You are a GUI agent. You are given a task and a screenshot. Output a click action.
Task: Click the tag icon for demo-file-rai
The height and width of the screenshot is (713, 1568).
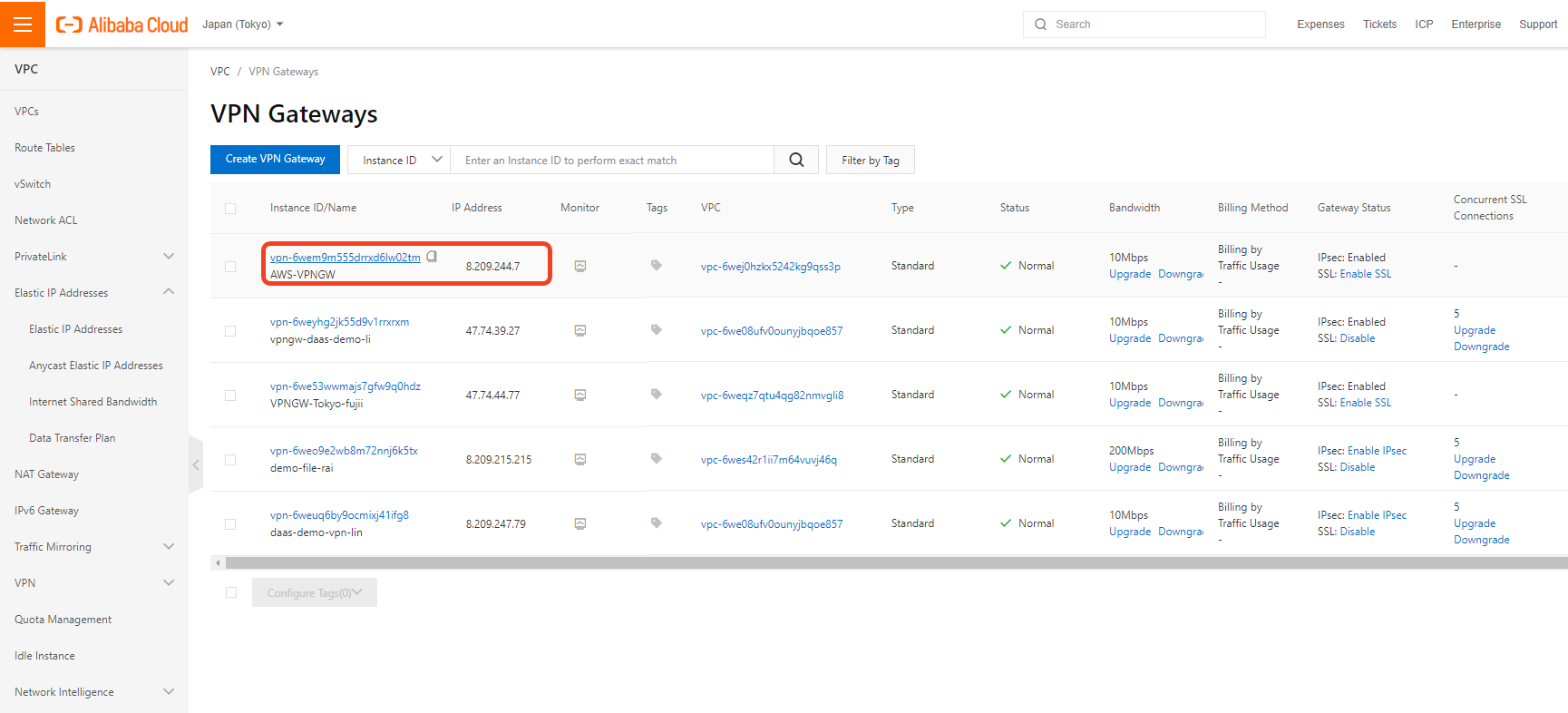tap(657, 458)
